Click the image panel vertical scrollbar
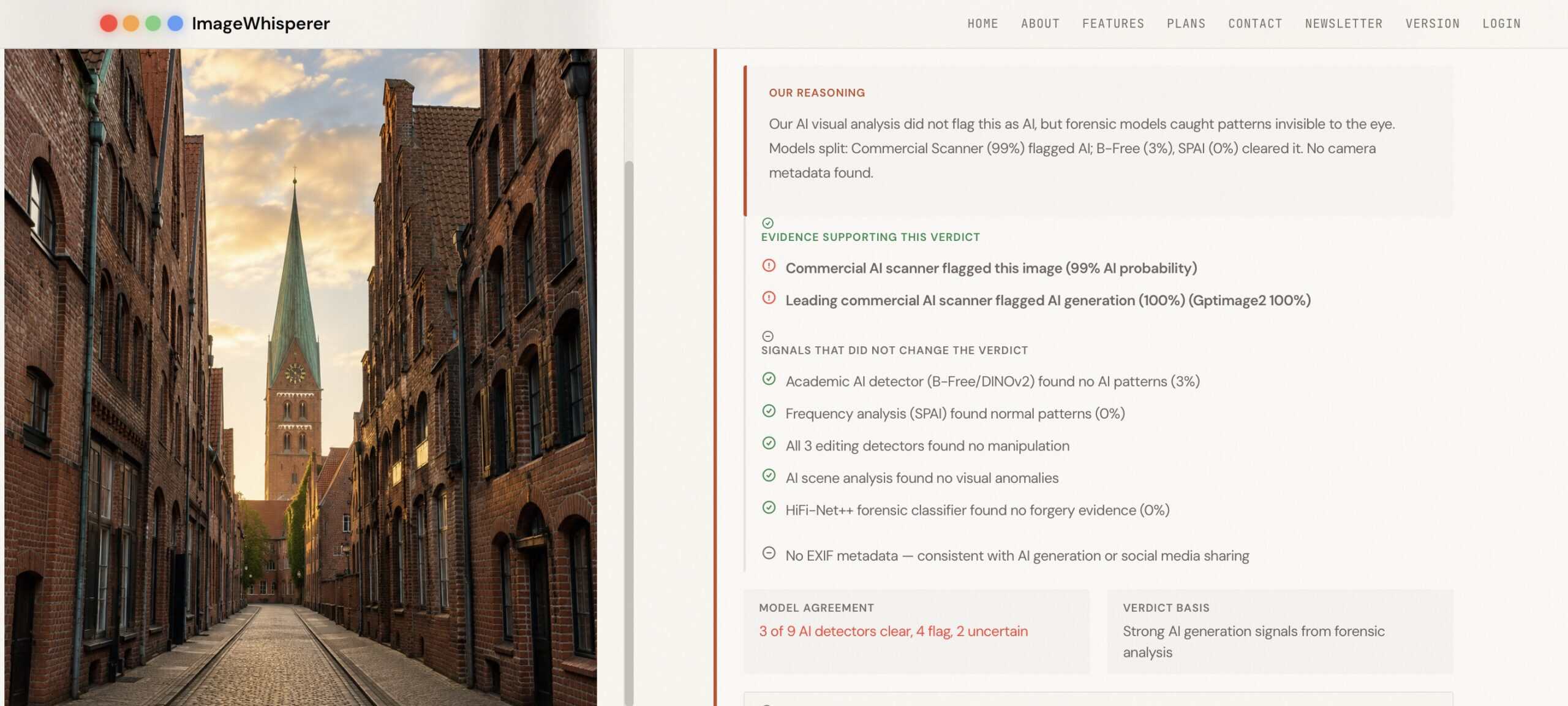 (628, 432)
